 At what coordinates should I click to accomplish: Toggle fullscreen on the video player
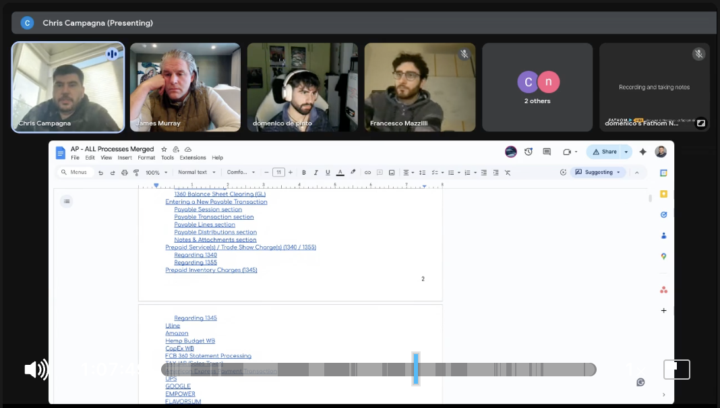(676, 369)
